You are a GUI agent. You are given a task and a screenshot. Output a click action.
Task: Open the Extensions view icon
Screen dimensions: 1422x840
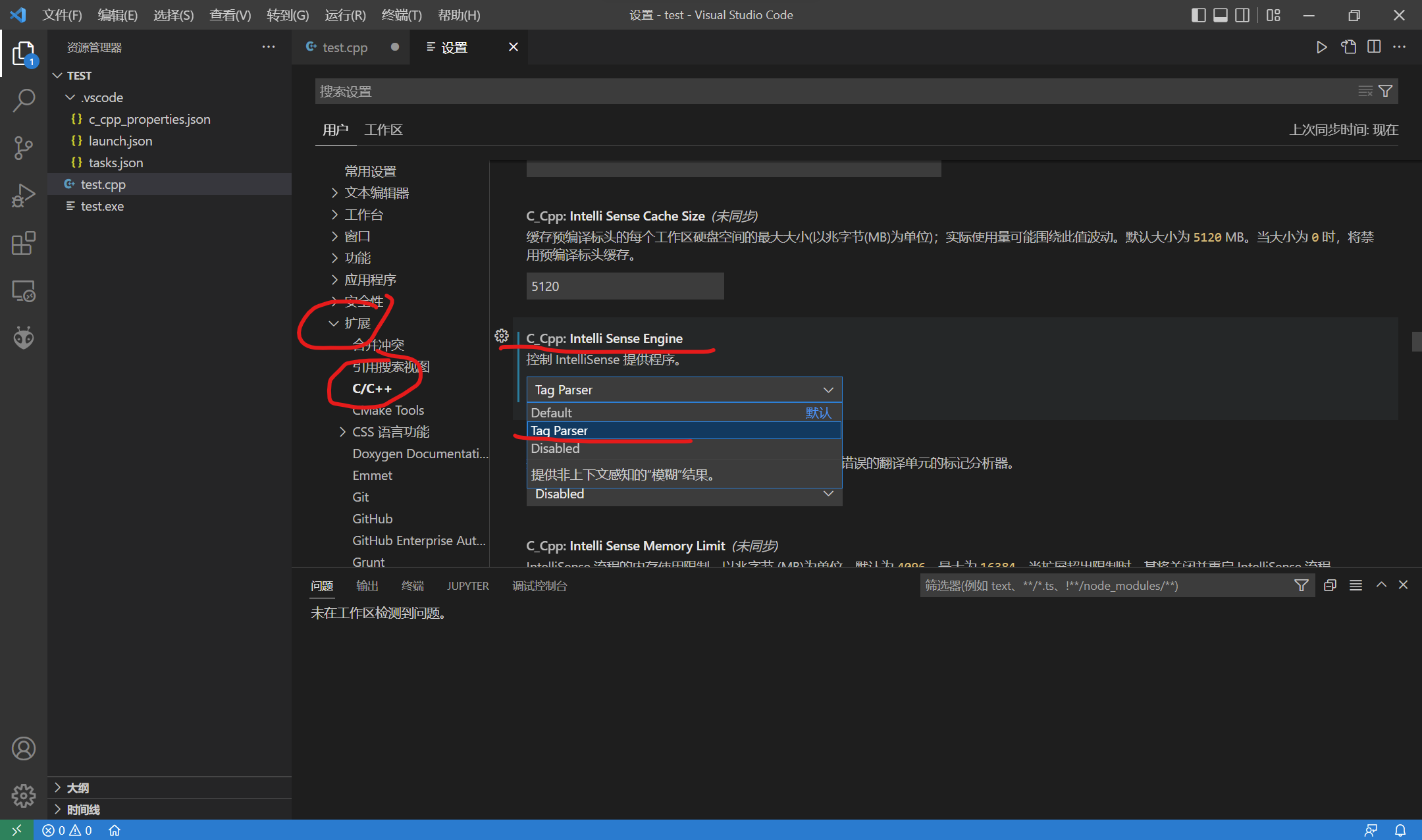click(x=24, y=243)
